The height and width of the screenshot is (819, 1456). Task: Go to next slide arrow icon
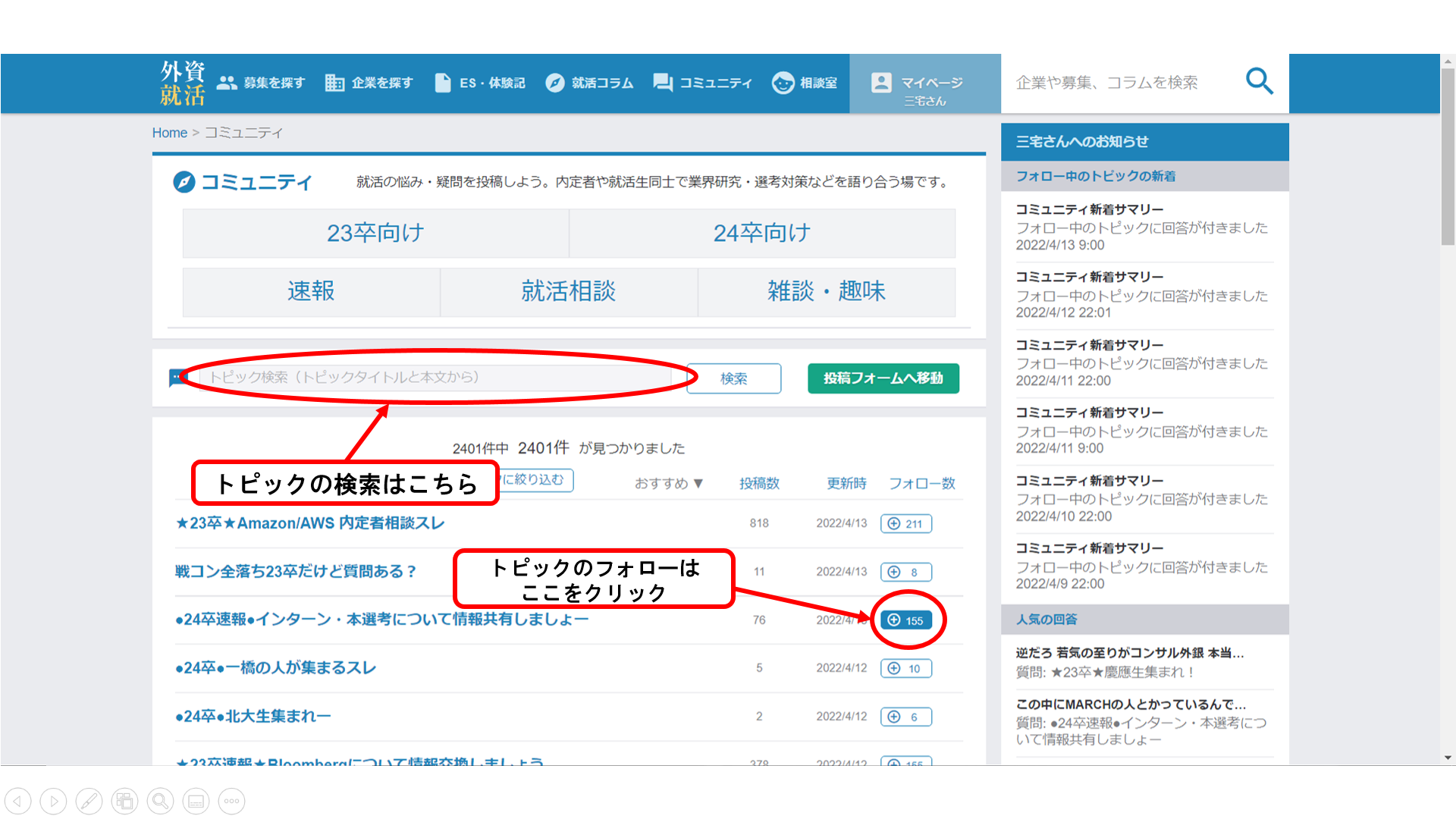pyautogui.click(x=53, y=801)
